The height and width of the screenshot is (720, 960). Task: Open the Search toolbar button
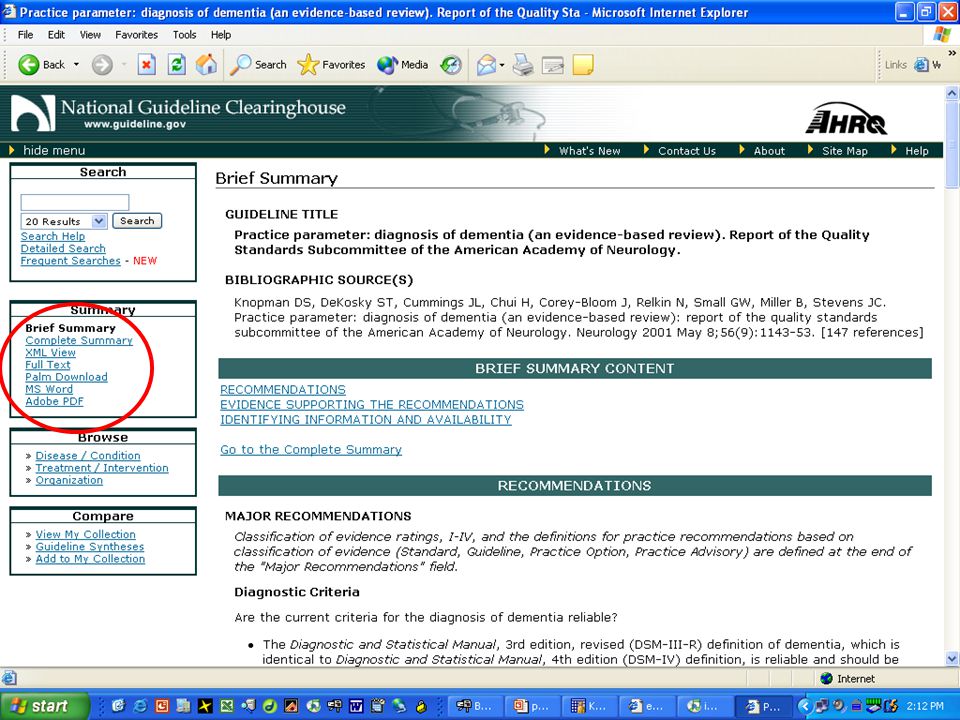point(258,64)
